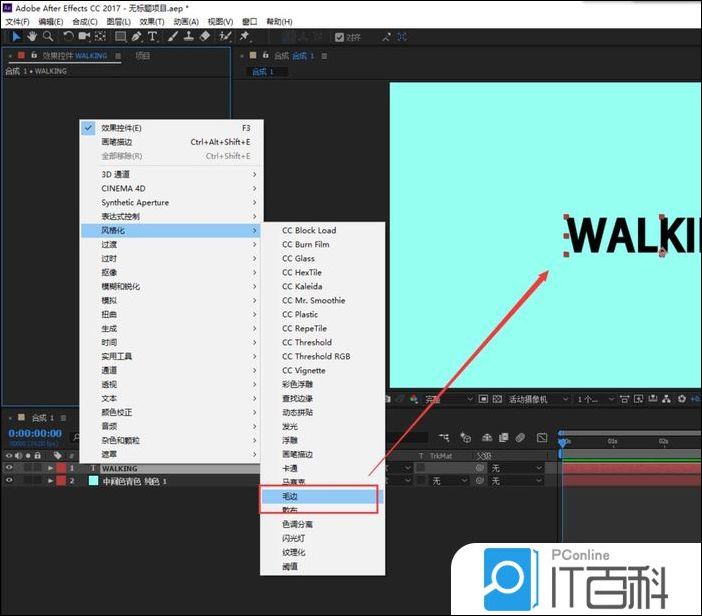Click the red label color of layer 2
Viewport: 702px width, 616px height.
point(61,481)
